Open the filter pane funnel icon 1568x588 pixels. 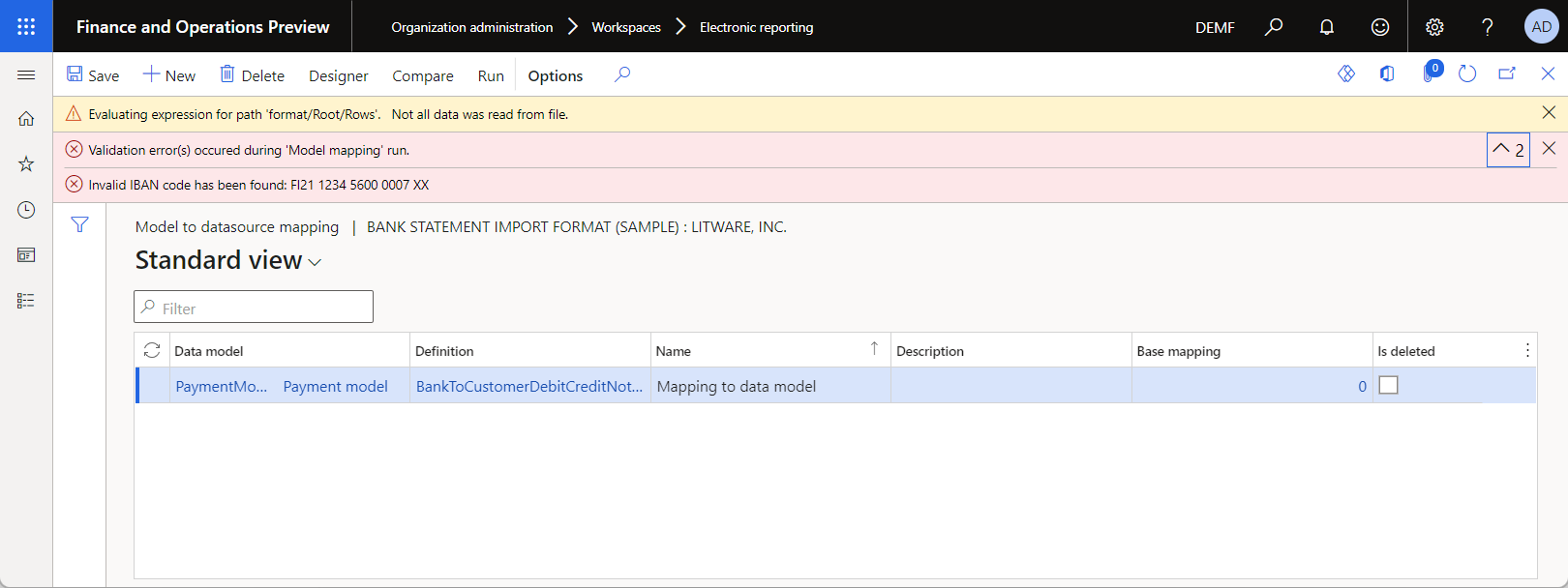[79, 224]
